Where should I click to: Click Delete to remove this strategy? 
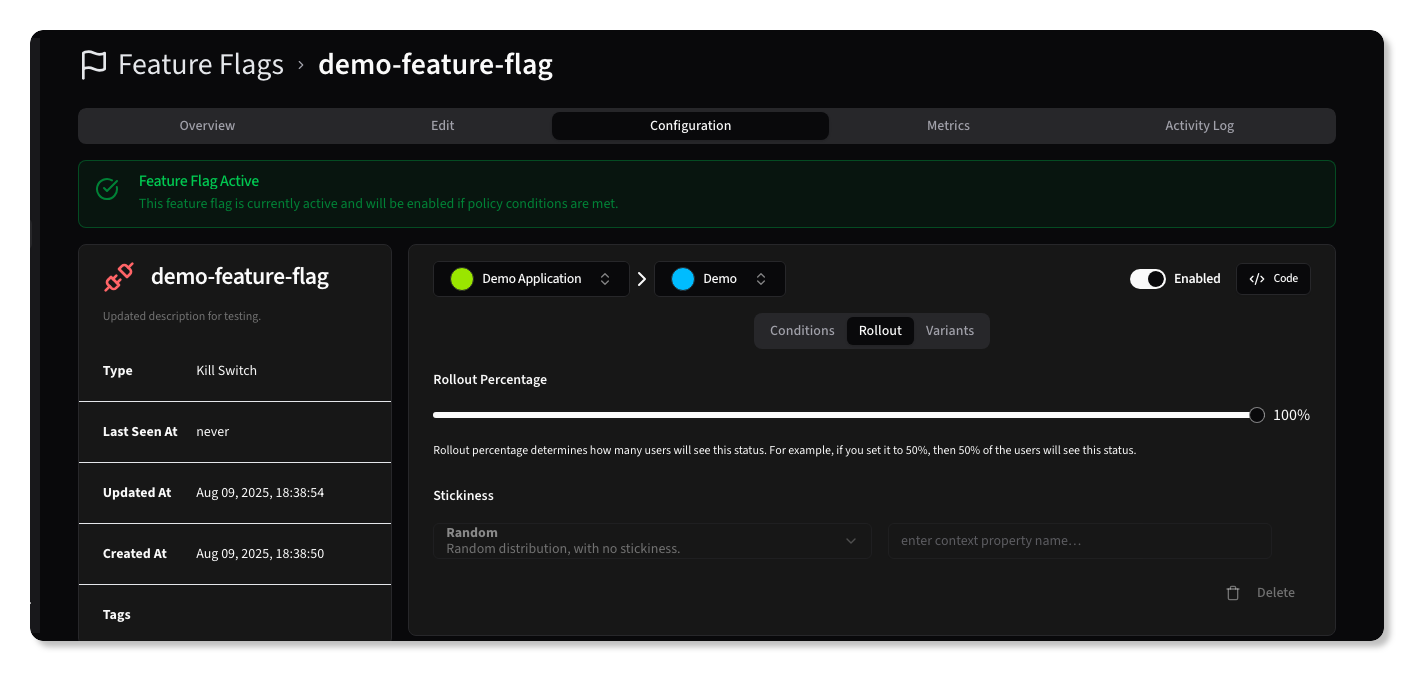[x=1275, y=592]
